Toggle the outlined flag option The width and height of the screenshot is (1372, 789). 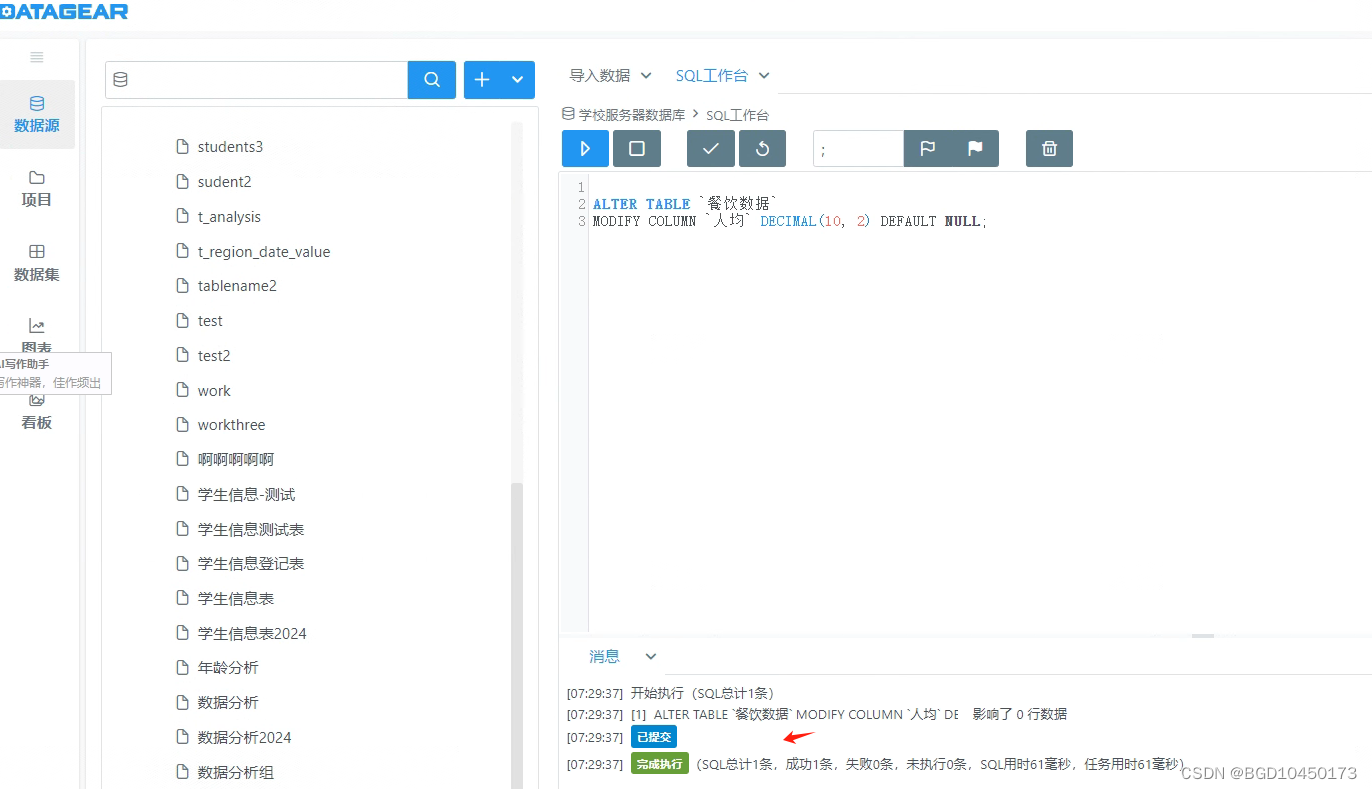(x=928, y=148)
